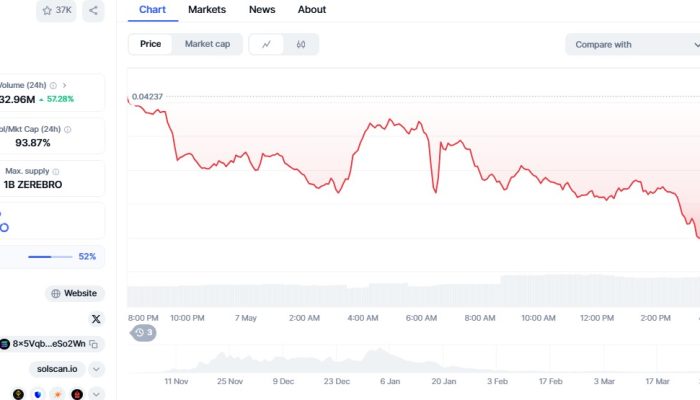Open the Markets tab
Image resolution: width=700 pixels, height=400 pixels.
click(x=207, y=10)
